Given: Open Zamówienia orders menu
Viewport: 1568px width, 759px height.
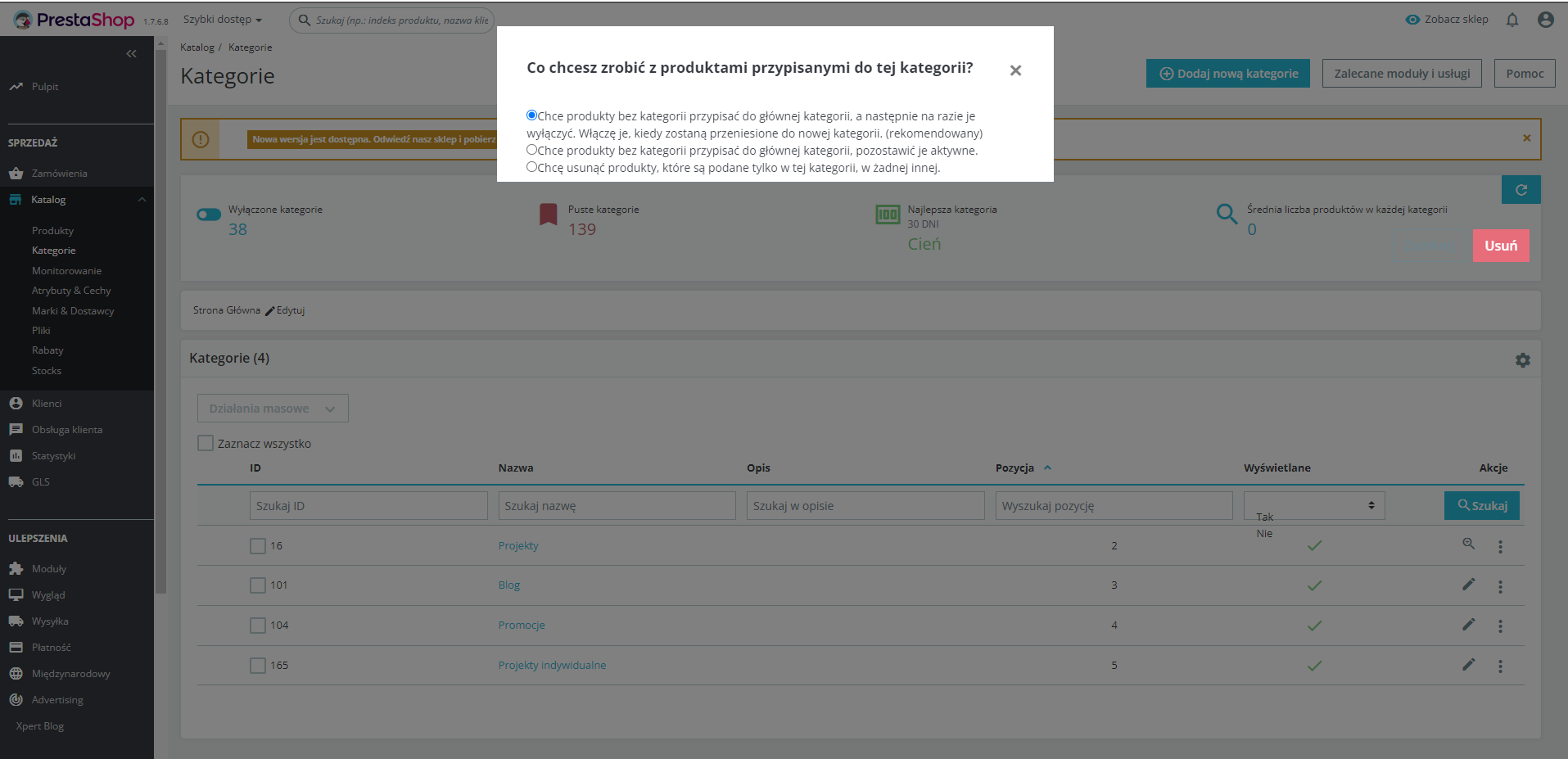Looking at the screenshot, I should click(x=59, y=174).
